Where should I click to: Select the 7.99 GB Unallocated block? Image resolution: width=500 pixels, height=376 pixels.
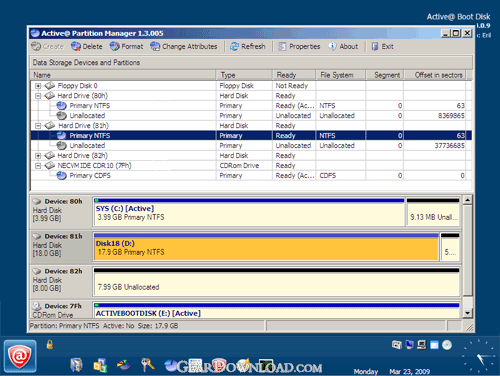(277, 282)
